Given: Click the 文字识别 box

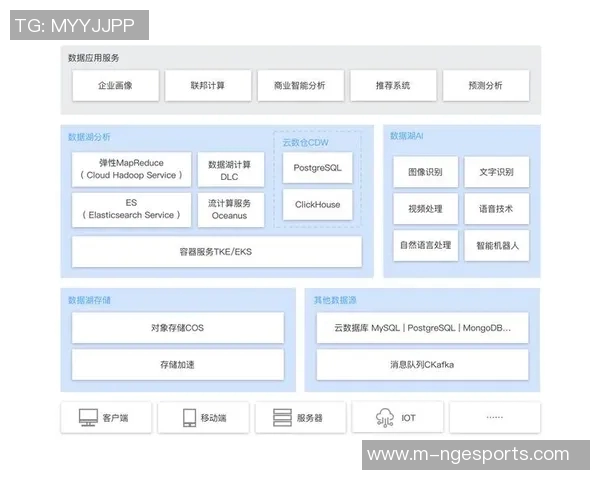Looking at the screenshot, I should click(x=497, y=171).
